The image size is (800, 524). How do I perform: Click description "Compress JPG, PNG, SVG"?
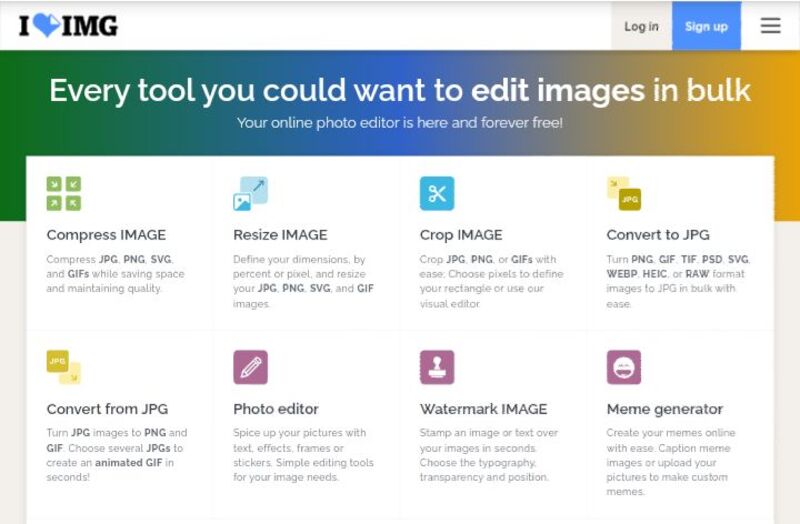115,273
